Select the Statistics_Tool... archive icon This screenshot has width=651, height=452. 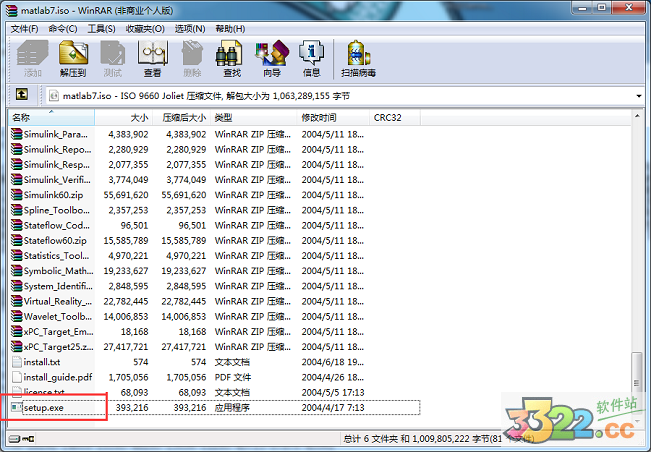pyautogui.click(x=17, y=256)
